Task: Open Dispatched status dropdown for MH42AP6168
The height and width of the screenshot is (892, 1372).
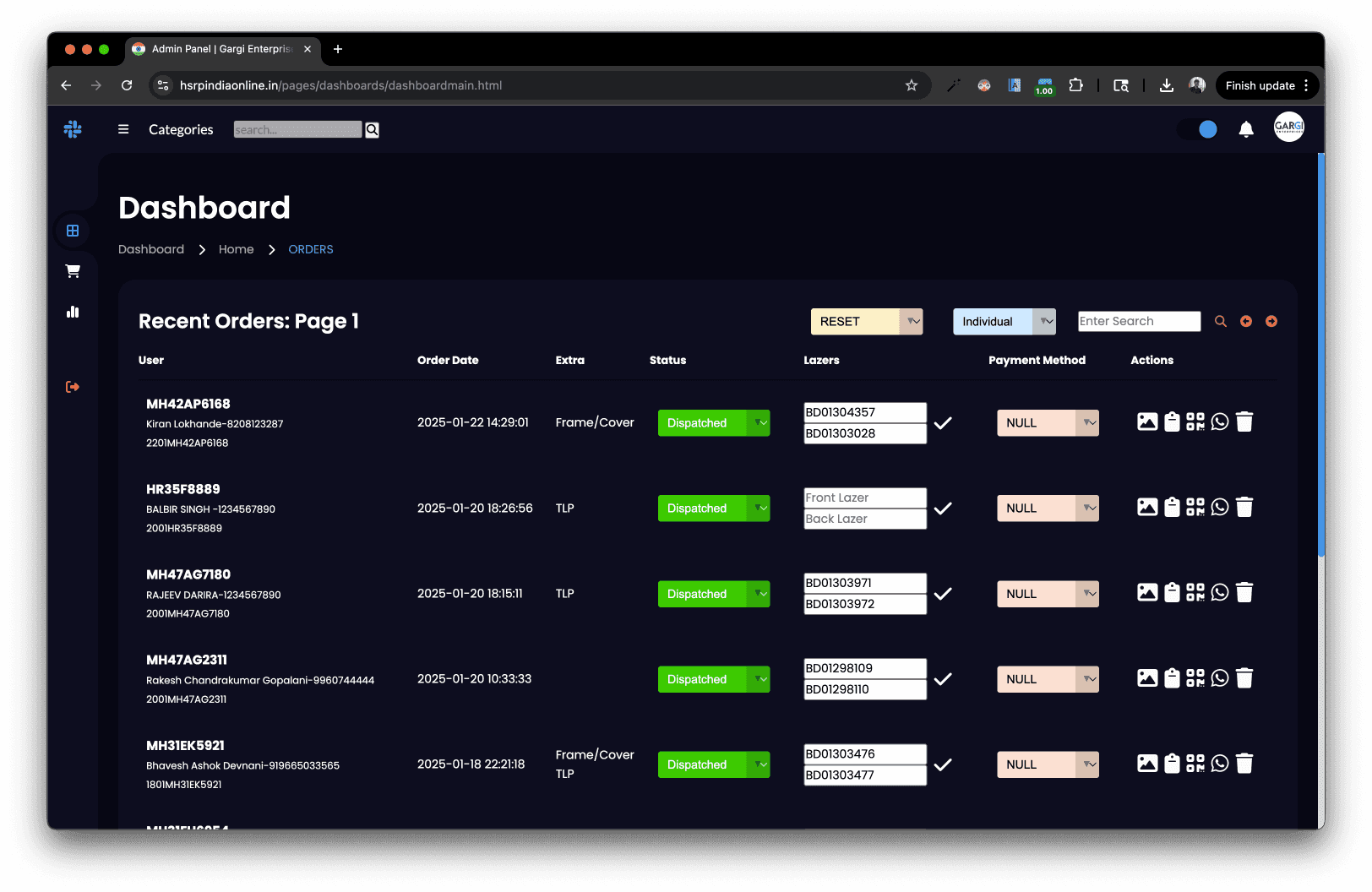Action: (714, 422)
